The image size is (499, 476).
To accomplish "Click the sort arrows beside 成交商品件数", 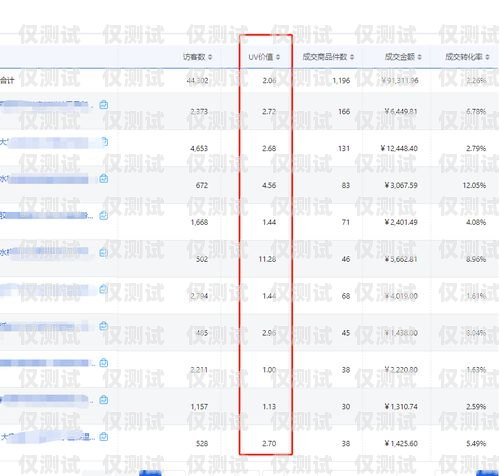I will click(x=352, y=57).
